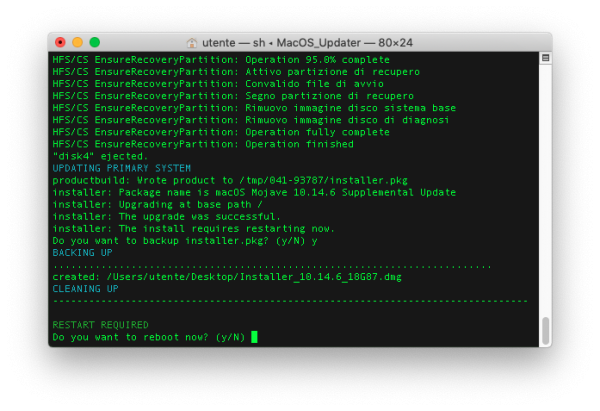The height and width of the screenshot is (411, 600).
Task: Click the 'Do you want to reboot now?' prompt
Action: point(148,337)
